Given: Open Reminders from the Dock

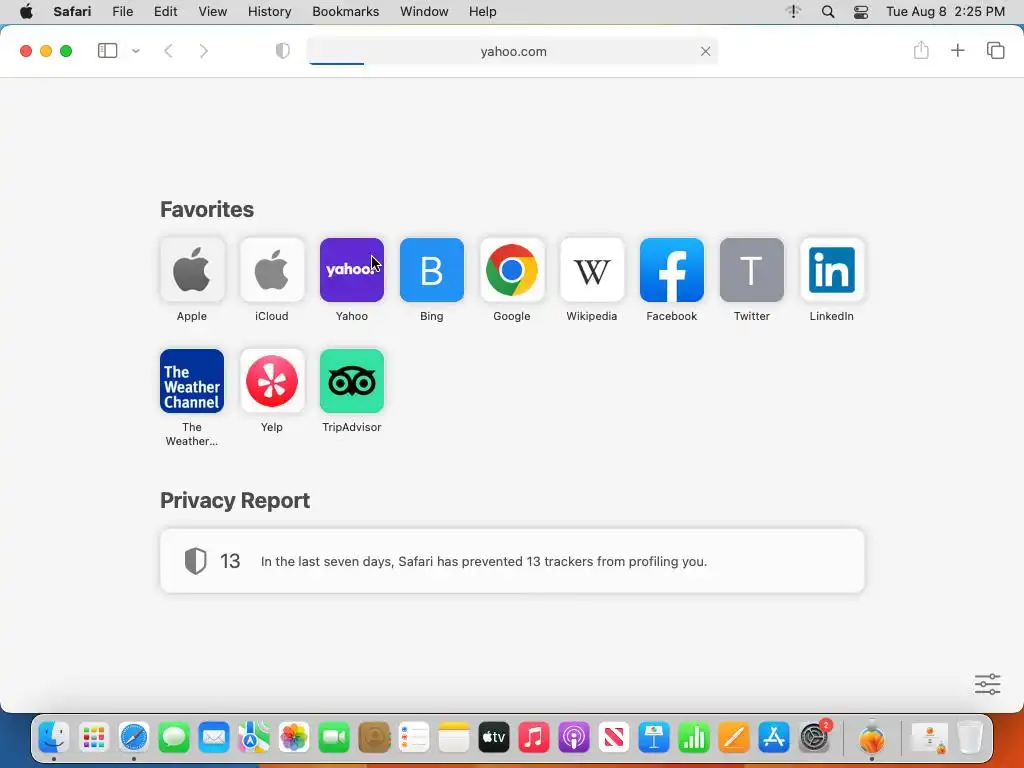Looking at the screenshot, I should click(x=414, y=739).
